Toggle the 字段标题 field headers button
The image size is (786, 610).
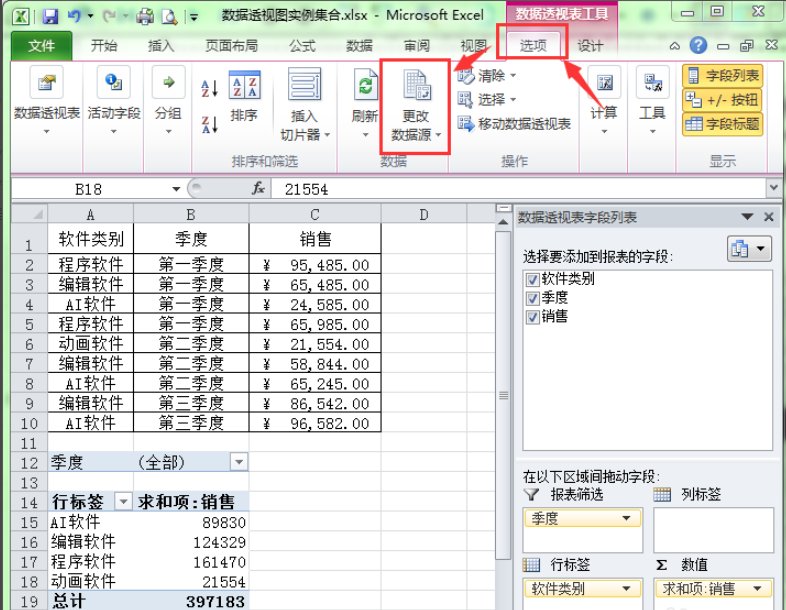(722, 124)
